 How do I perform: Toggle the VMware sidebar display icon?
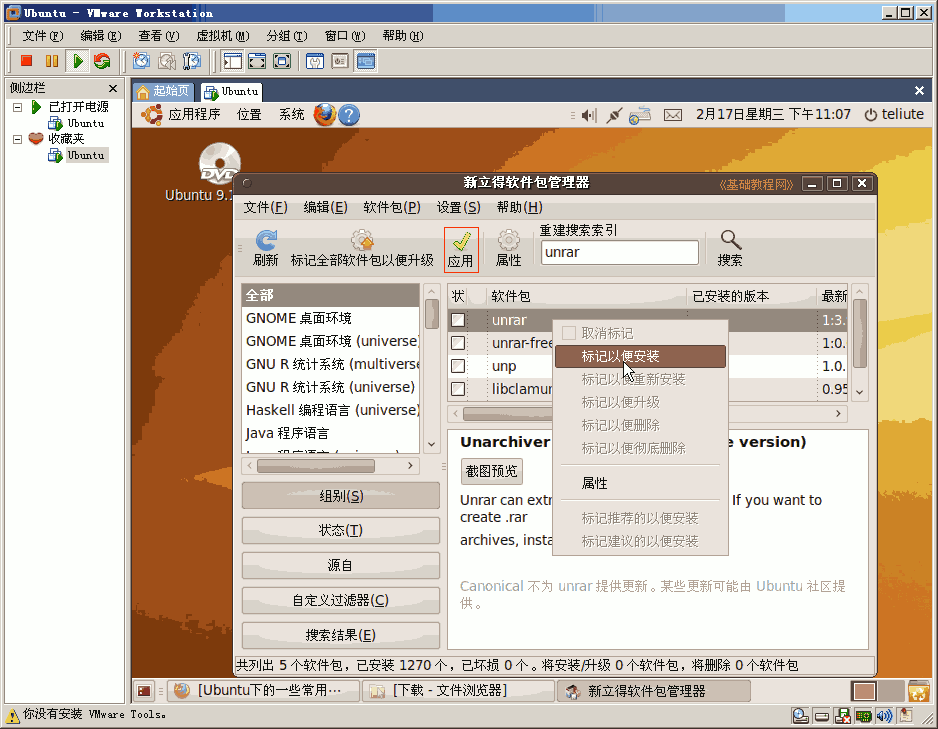coord(232,61)
